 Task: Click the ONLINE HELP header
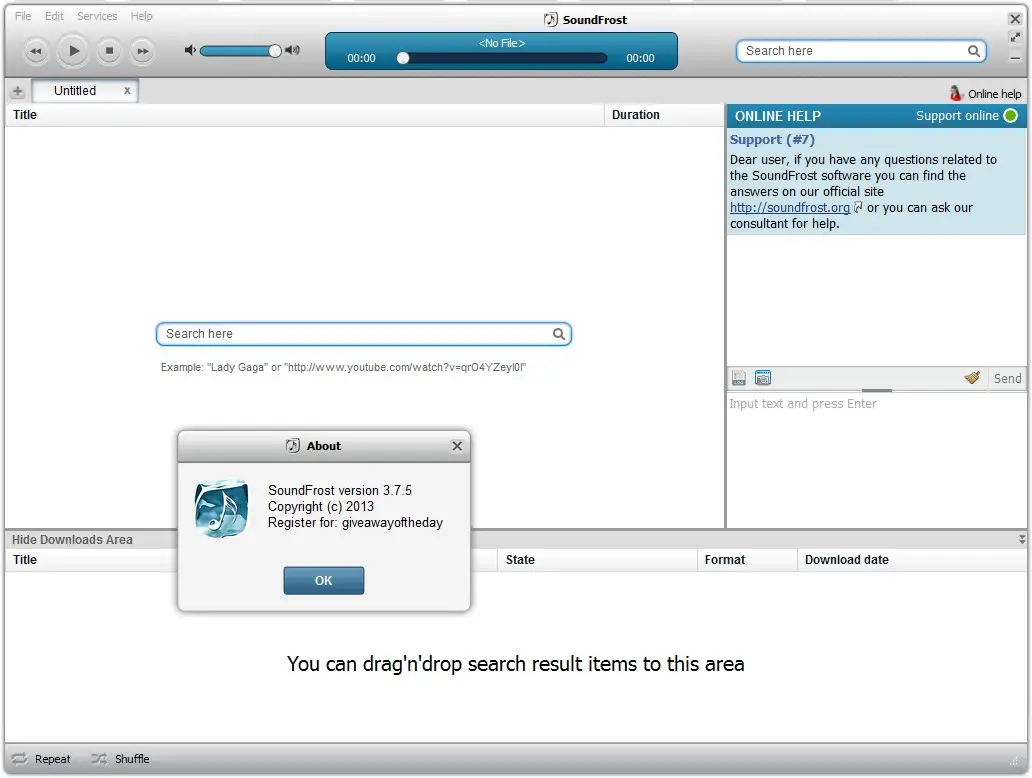click(777, 116)
